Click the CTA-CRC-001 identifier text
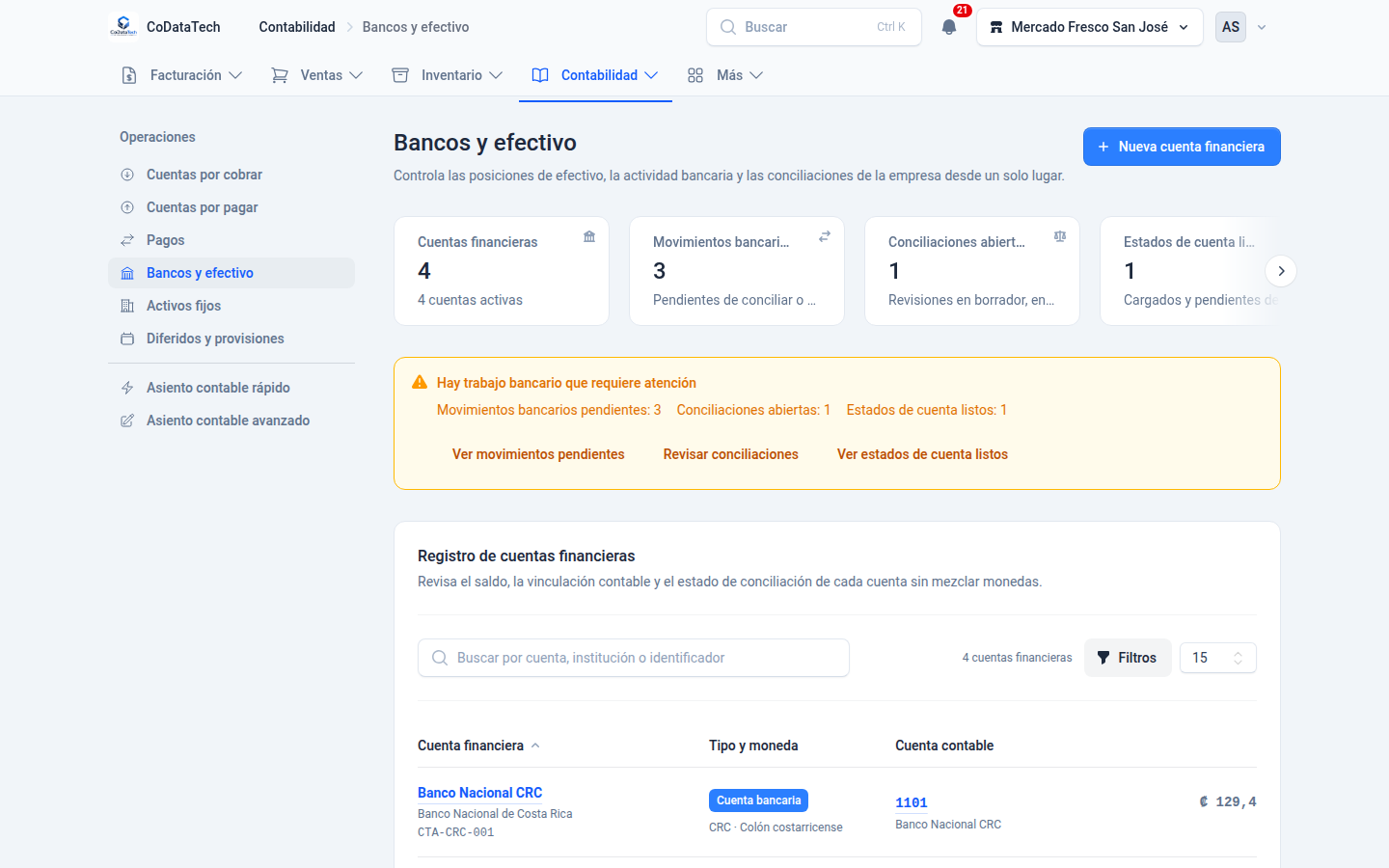 coord(455,832)
